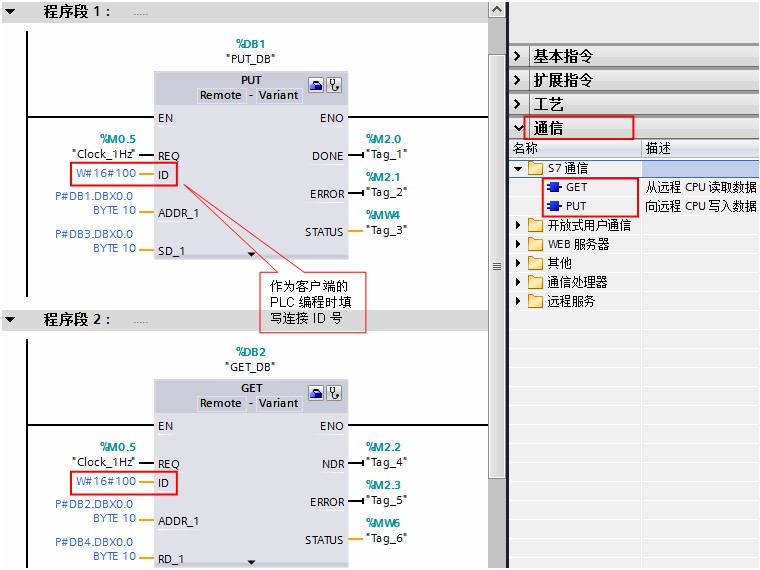This screenshot has height=570, width=760.
Task: Open the GET block configuration toolbox icon
Action: click(x=316, y=393)
